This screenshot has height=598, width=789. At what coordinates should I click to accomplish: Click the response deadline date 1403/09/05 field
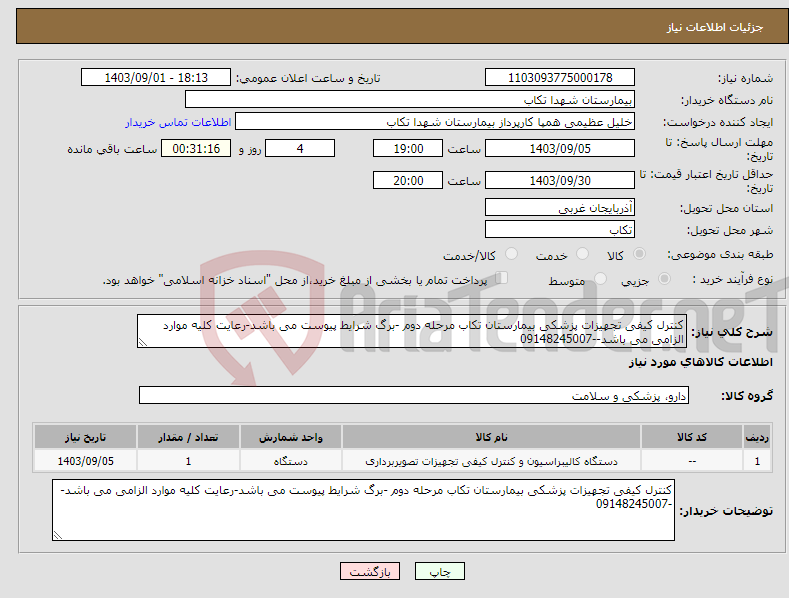(x=560, y=148)
